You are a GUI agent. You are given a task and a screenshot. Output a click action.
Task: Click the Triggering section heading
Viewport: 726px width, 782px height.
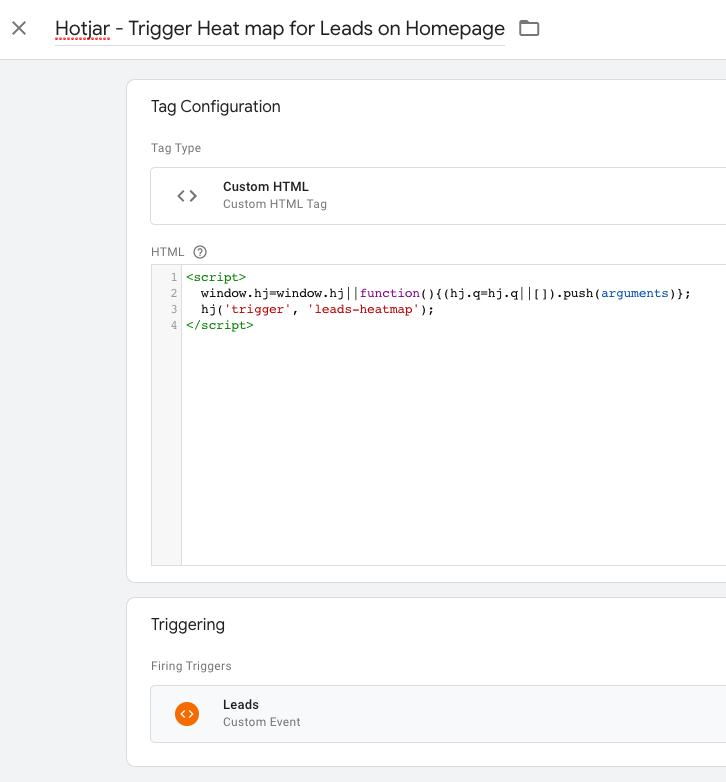pos(187,624)
